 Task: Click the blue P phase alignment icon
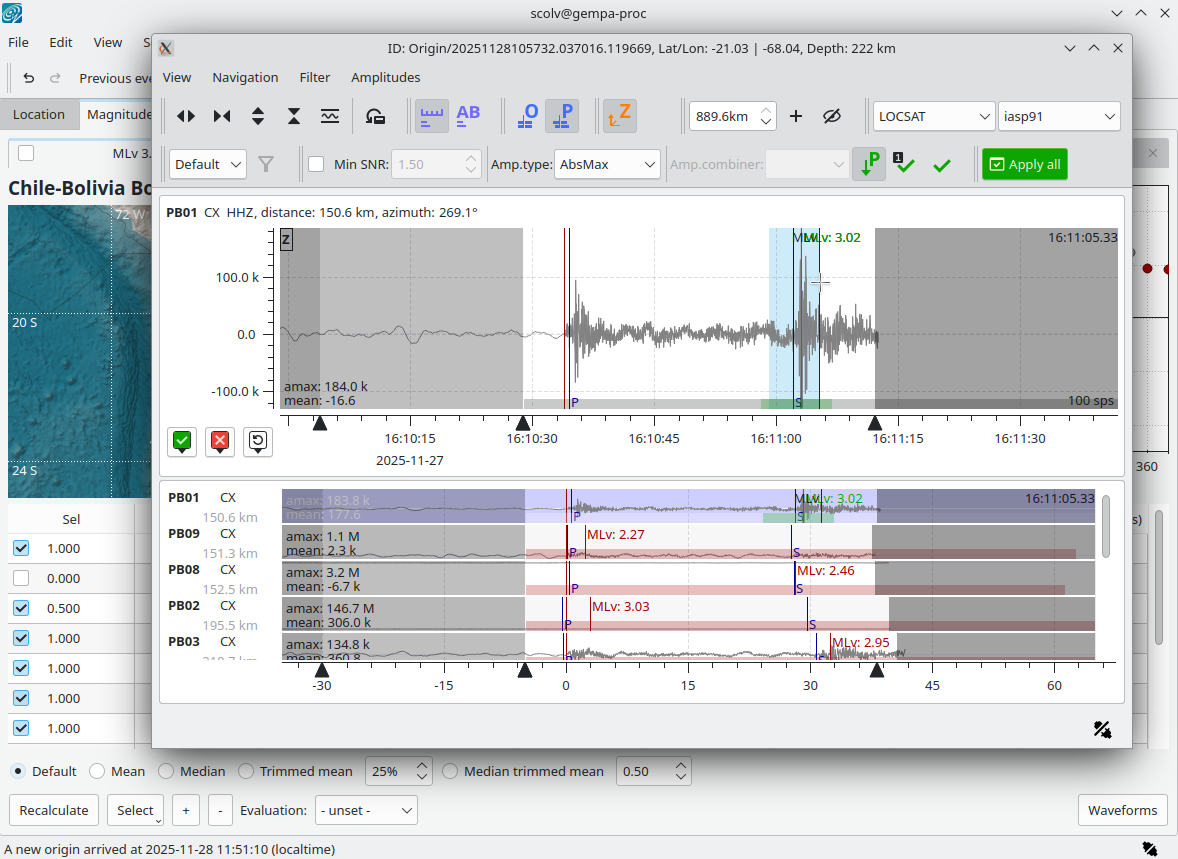(562, 116)
